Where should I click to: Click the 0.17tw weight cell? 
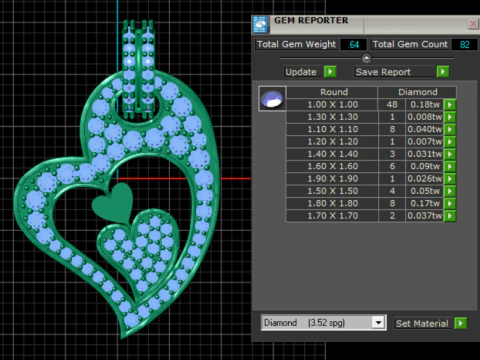click(x=425, y=203)
